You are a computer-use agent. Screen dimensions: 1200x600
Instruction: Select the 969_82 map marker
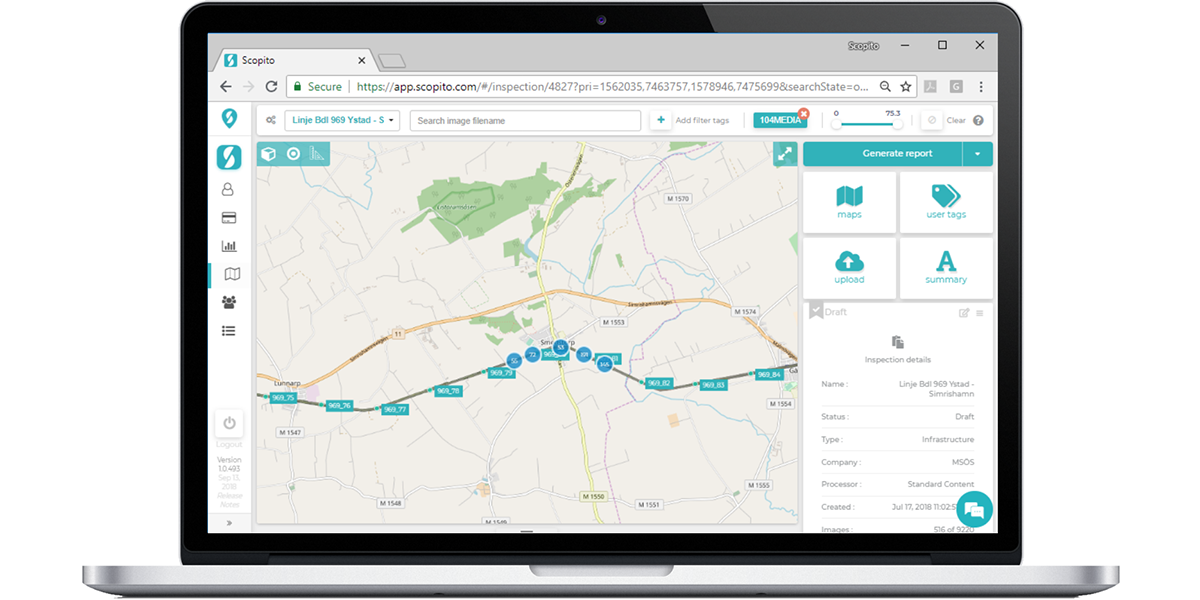tap(658, 383)
